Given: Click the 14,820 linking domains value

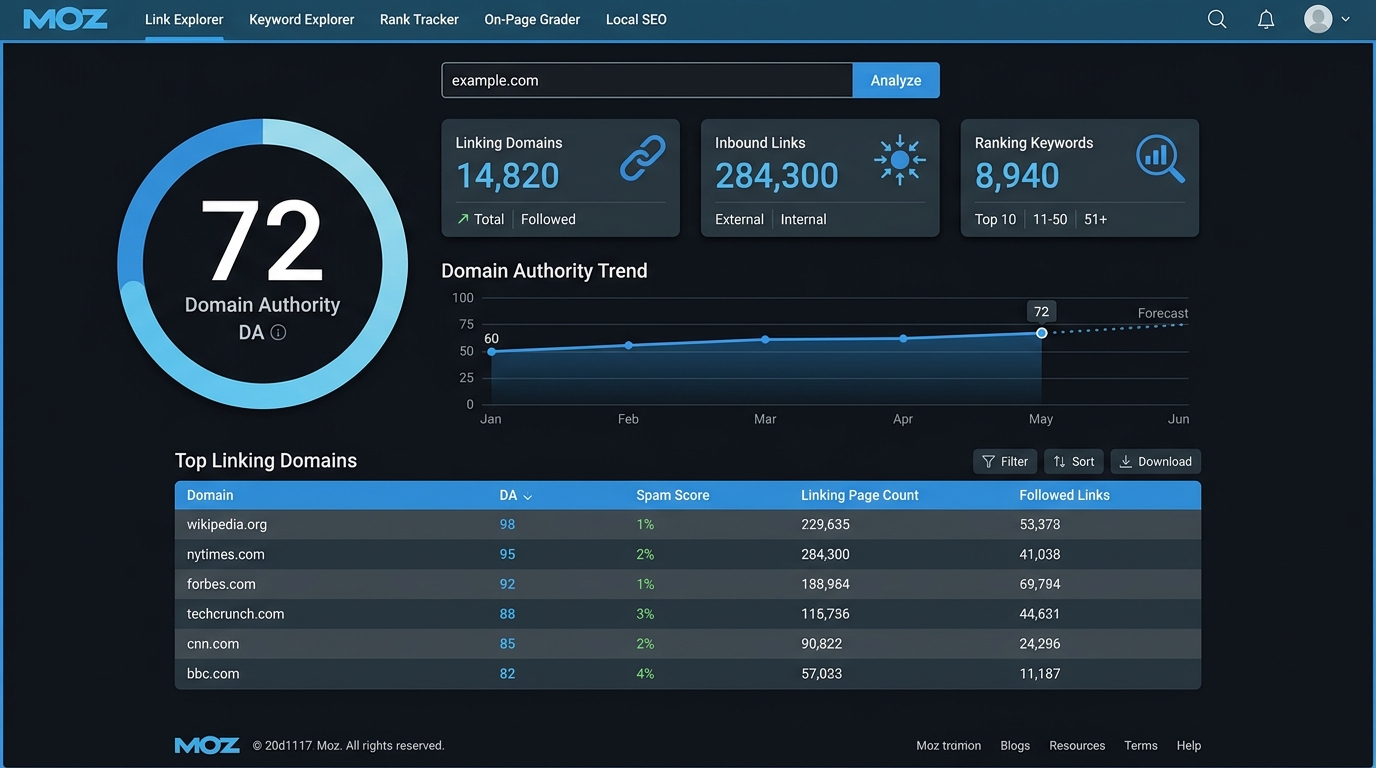Looking at the screenshot, I should (508, 176).
